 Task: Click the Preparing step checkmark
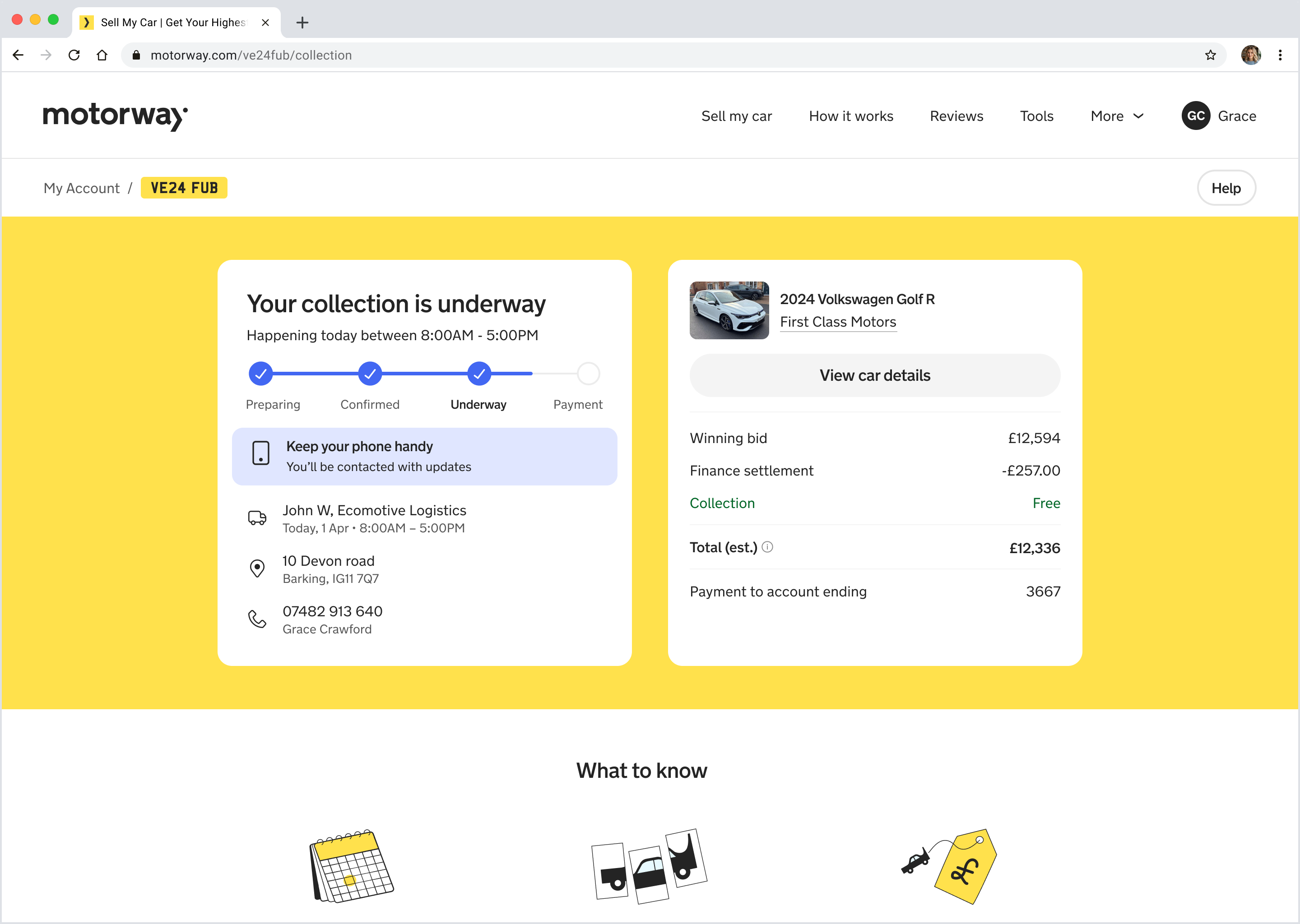(261, 374)
